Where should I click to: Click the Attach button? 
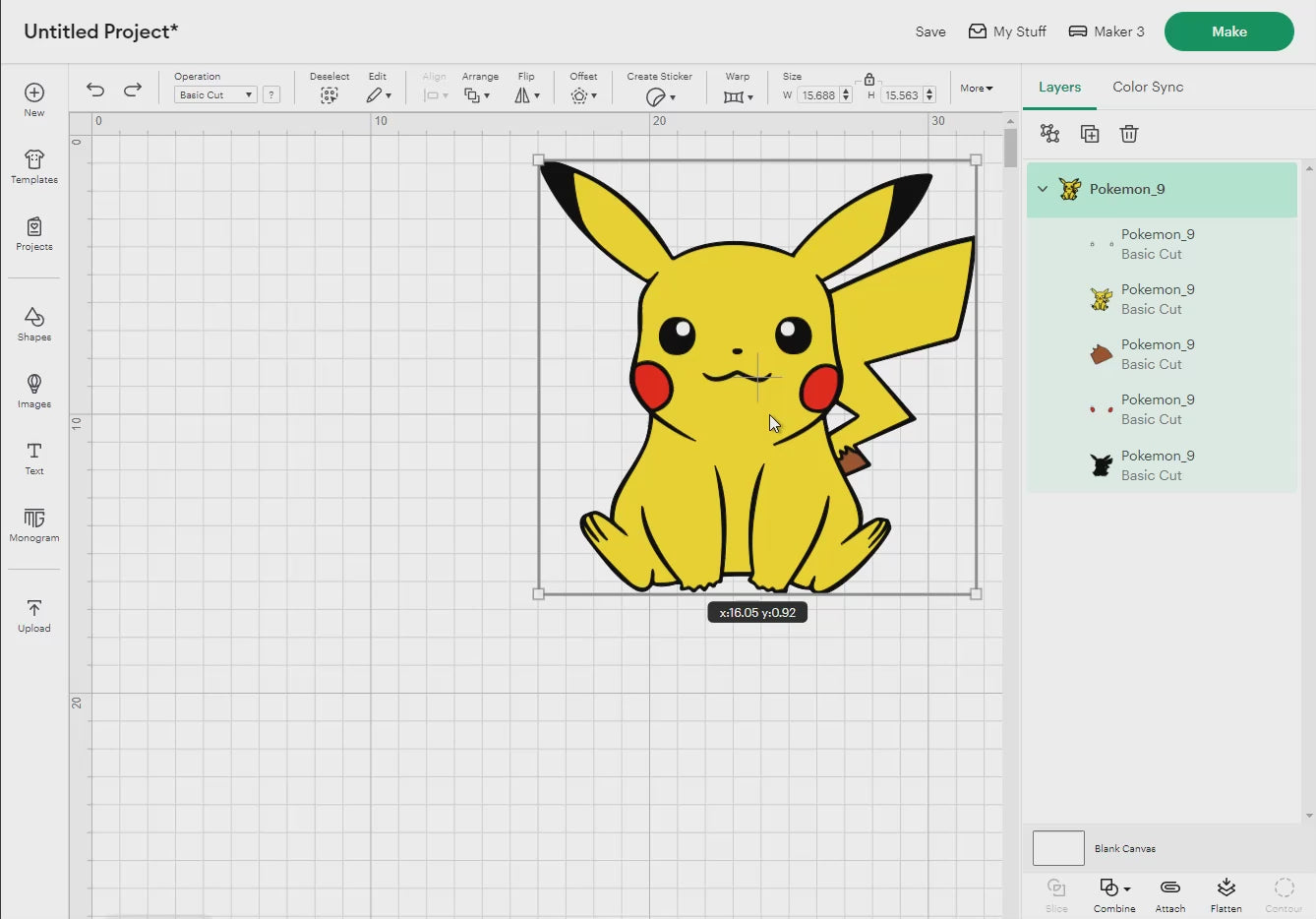pyautogui.click(x=1170, y=894)
